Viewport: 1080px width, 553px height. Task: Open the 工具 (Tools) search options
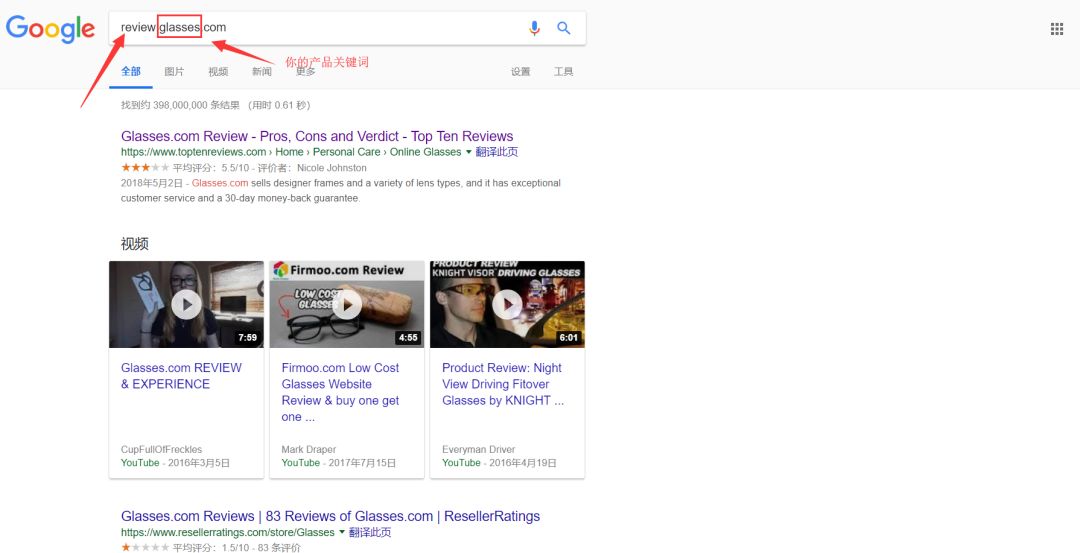tap(563, 72)
